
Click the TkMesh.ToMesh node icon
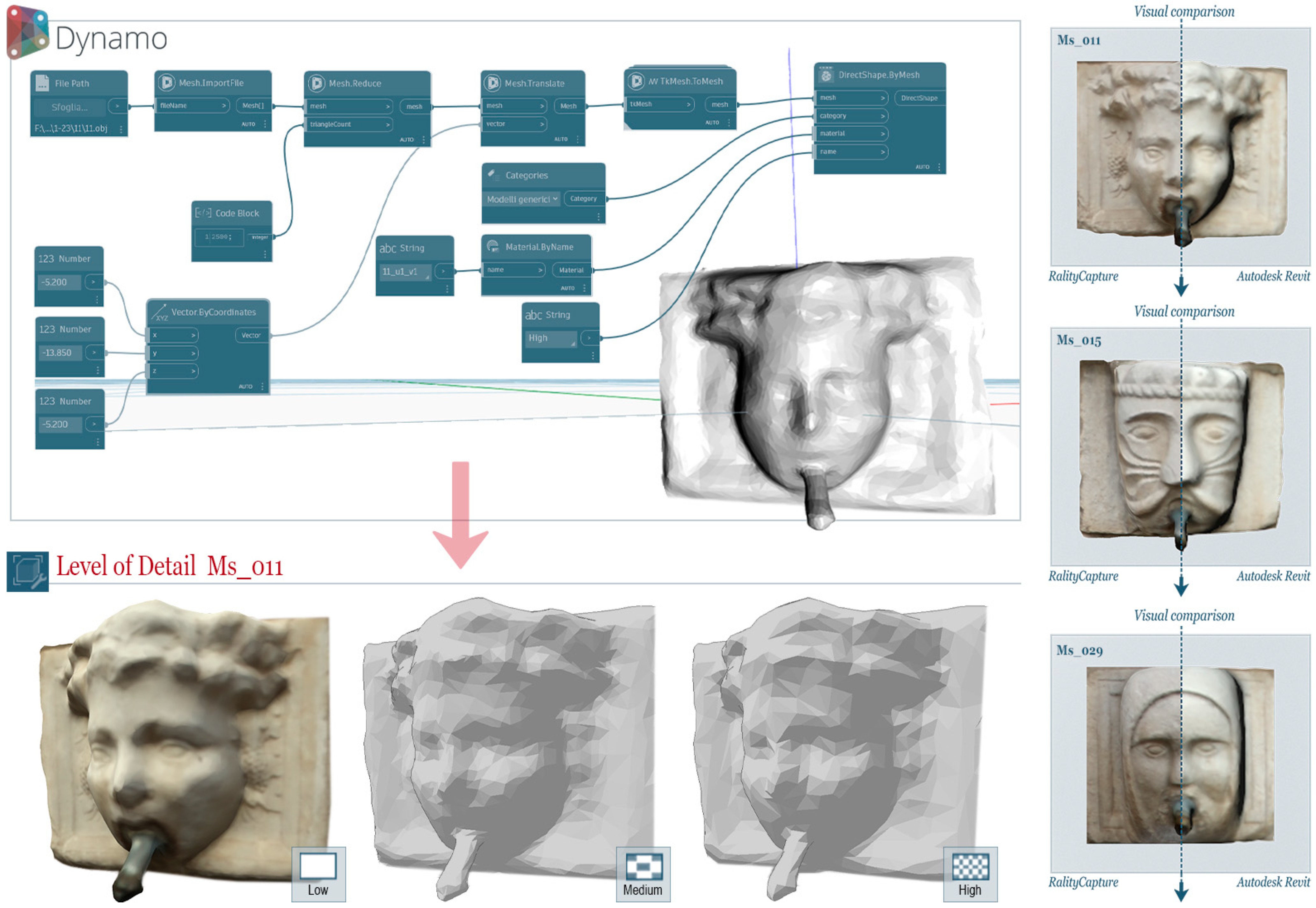636,81
